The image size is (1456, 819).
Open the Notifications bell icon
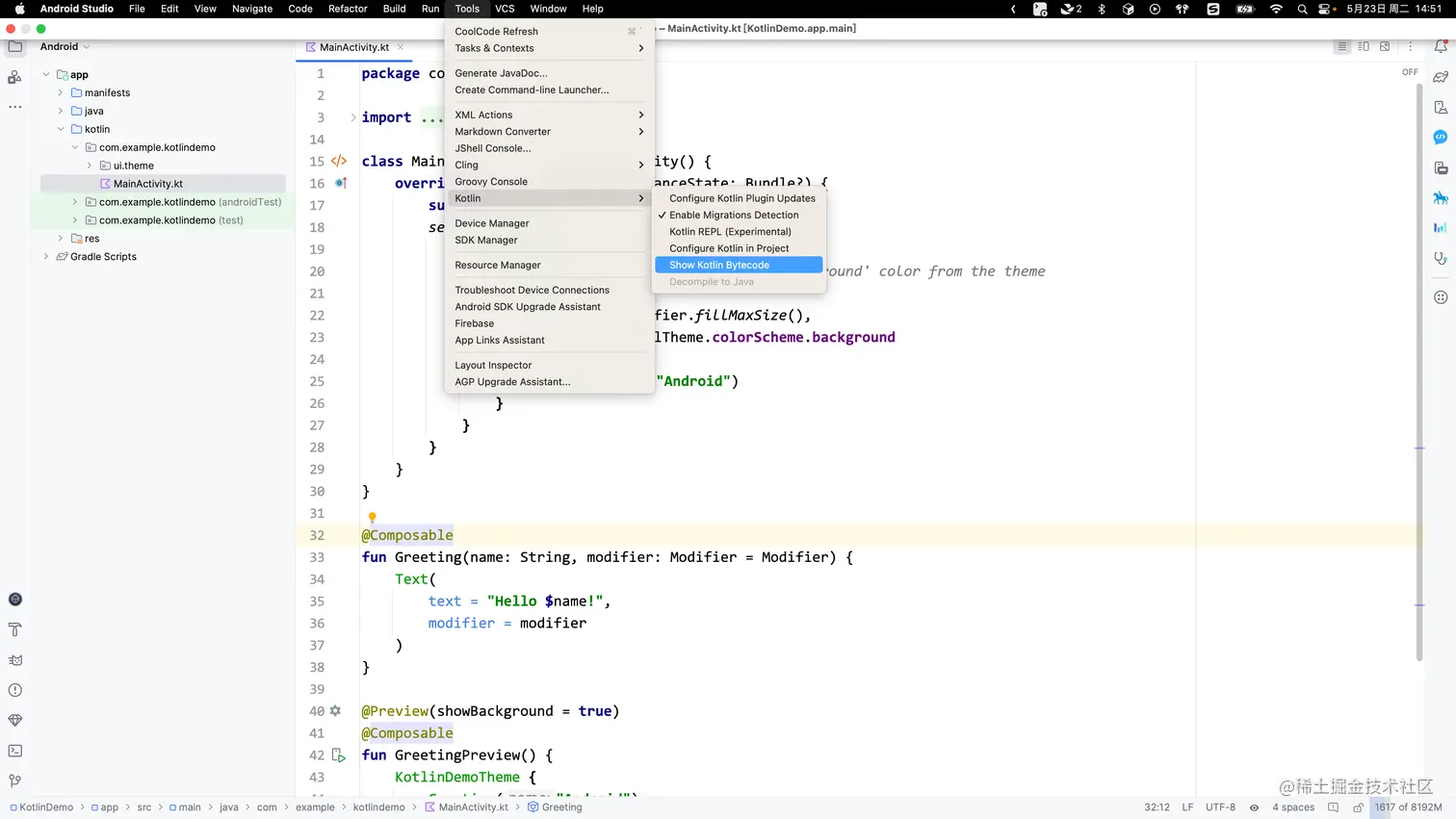click(x=1441, y=46)
